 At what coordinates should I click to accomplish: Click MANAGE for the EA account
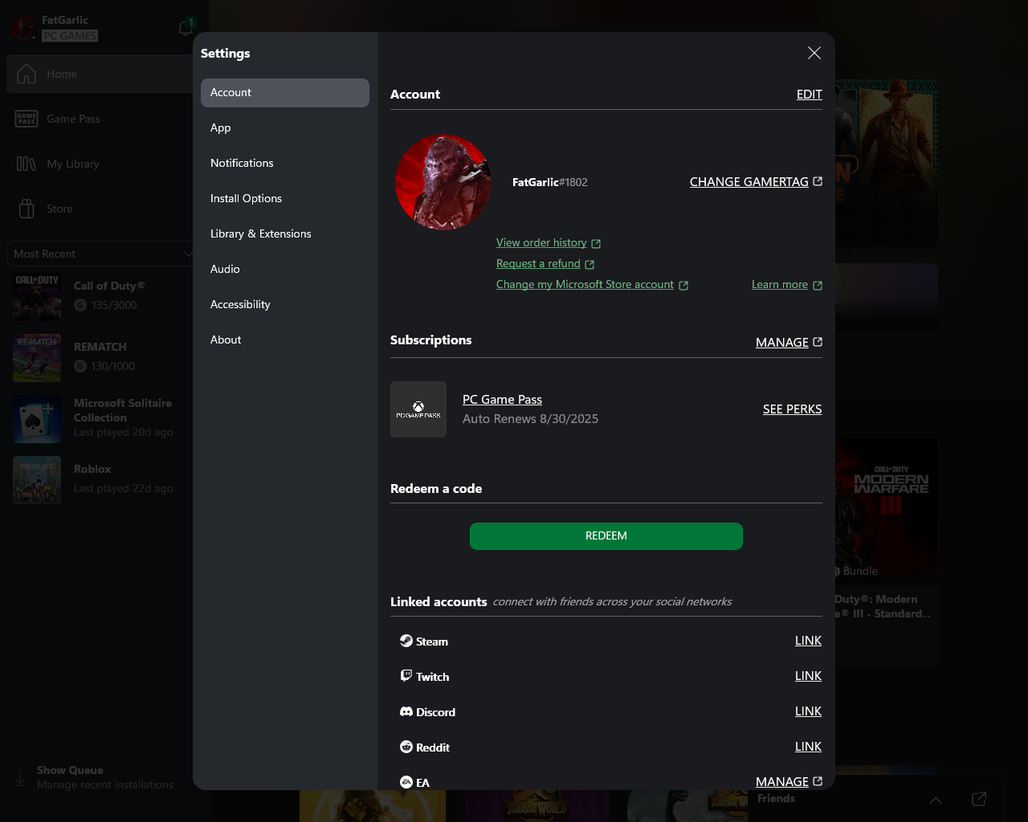pos(789,781)
